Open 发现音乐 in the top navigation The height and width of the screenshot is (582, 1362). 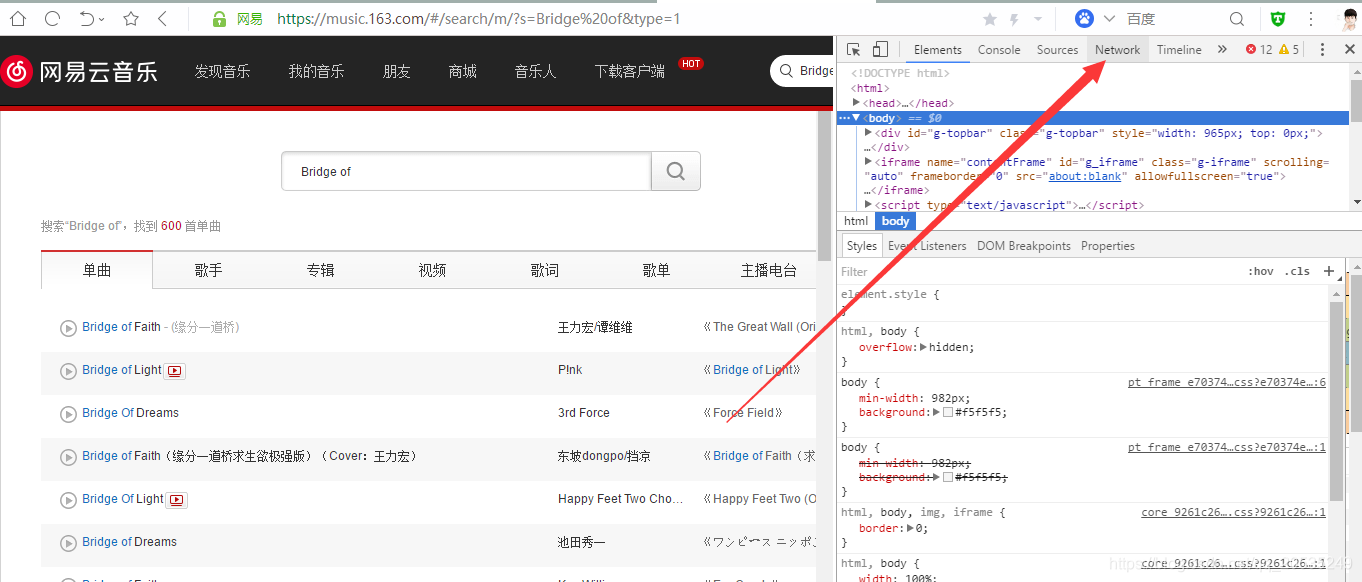point(223,71)
